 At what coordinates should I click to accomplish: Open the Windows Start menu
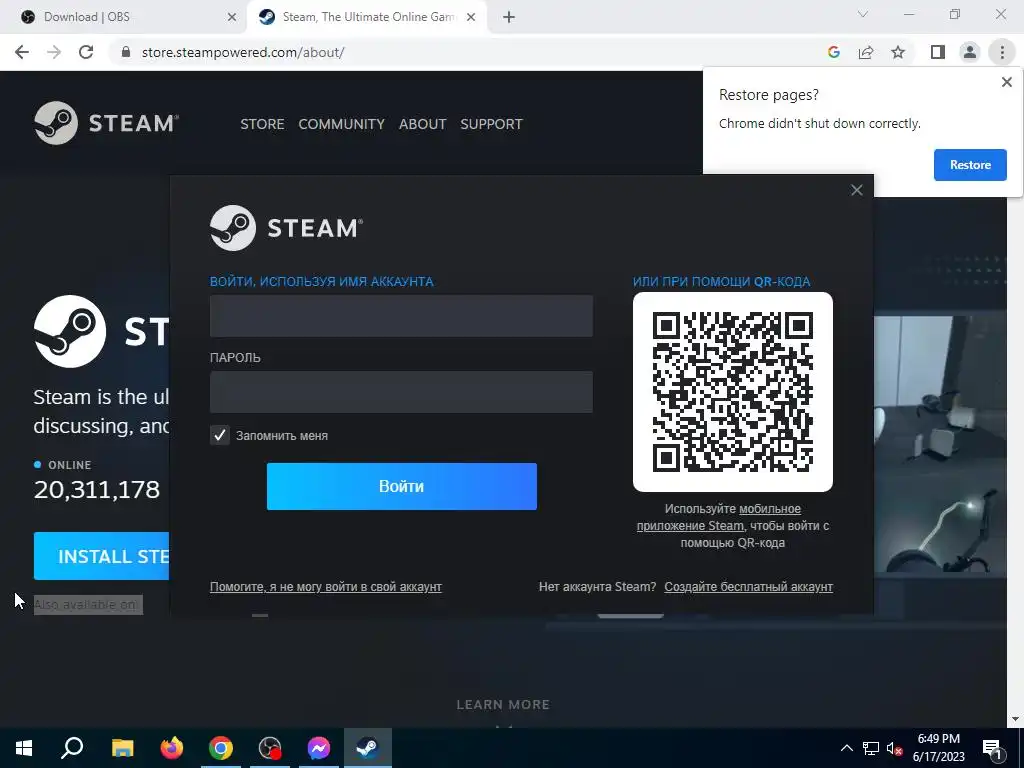tap(24, 748)
